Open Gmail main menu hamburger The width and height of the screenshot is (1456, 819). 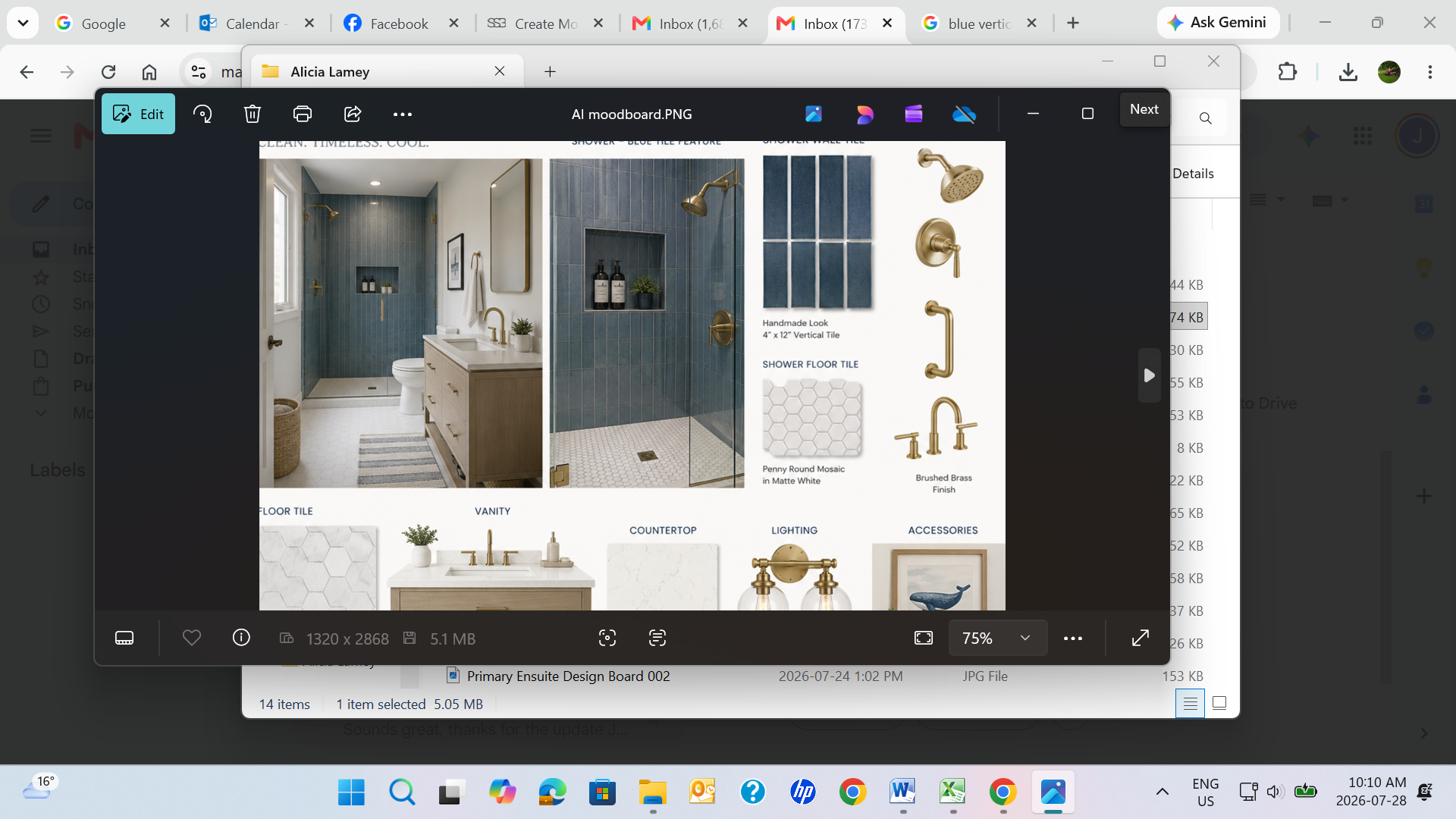[41, 136]
